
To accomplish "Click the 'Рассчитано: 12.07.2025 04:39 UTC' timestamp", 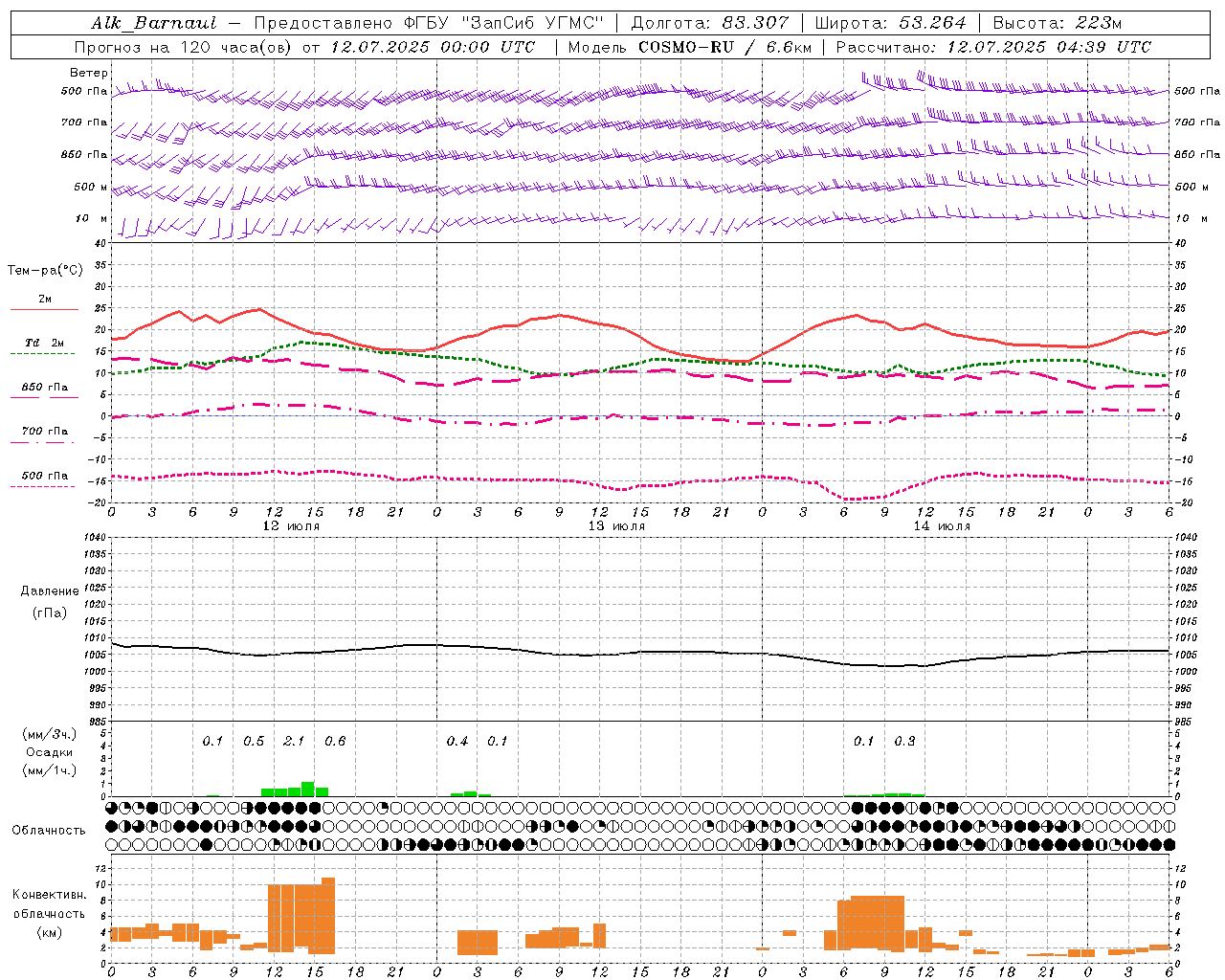I will coord(993,47).
